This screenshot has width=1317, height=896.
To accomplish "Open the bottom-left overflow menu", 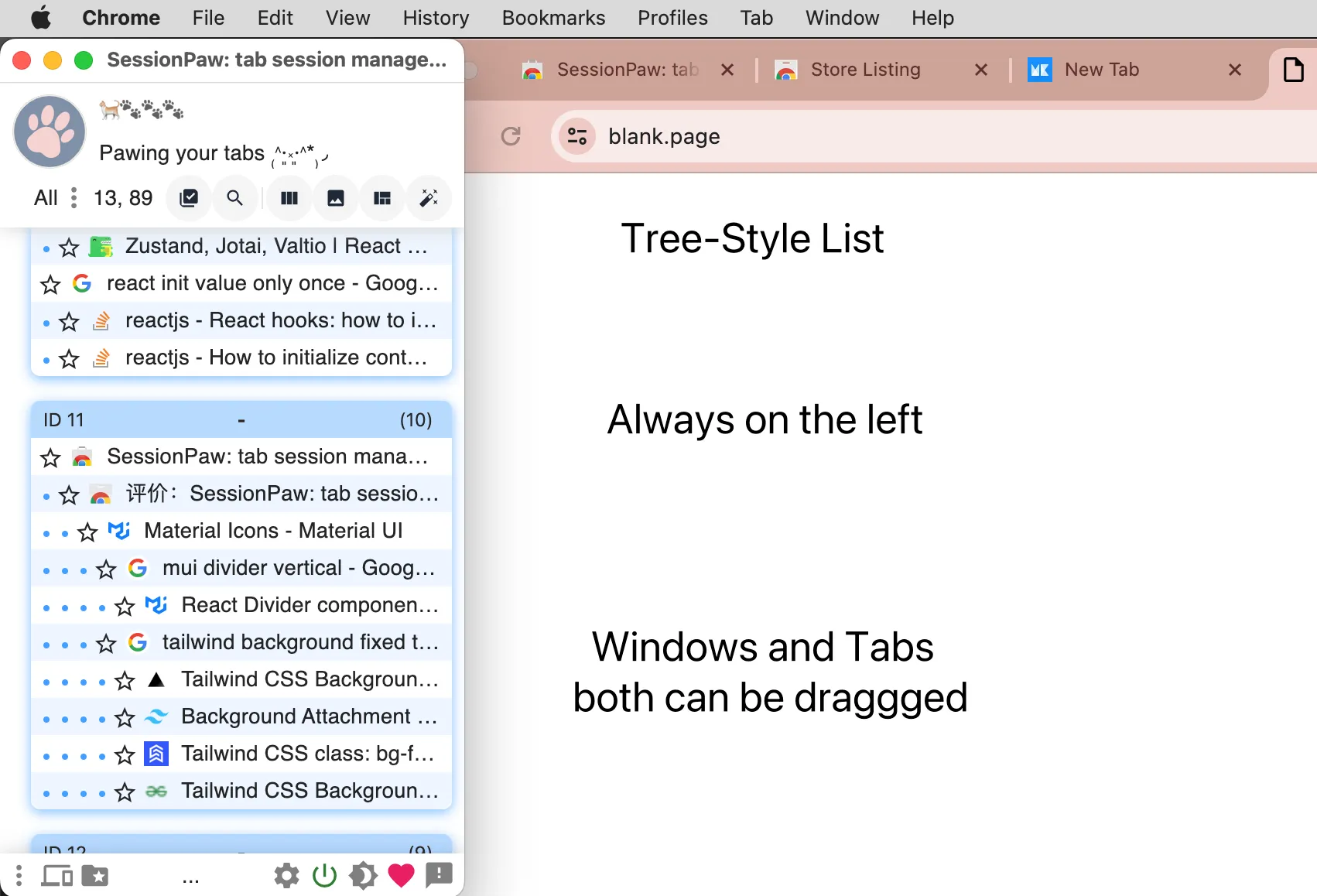I will pyautogui.click(x=18, y=875).
